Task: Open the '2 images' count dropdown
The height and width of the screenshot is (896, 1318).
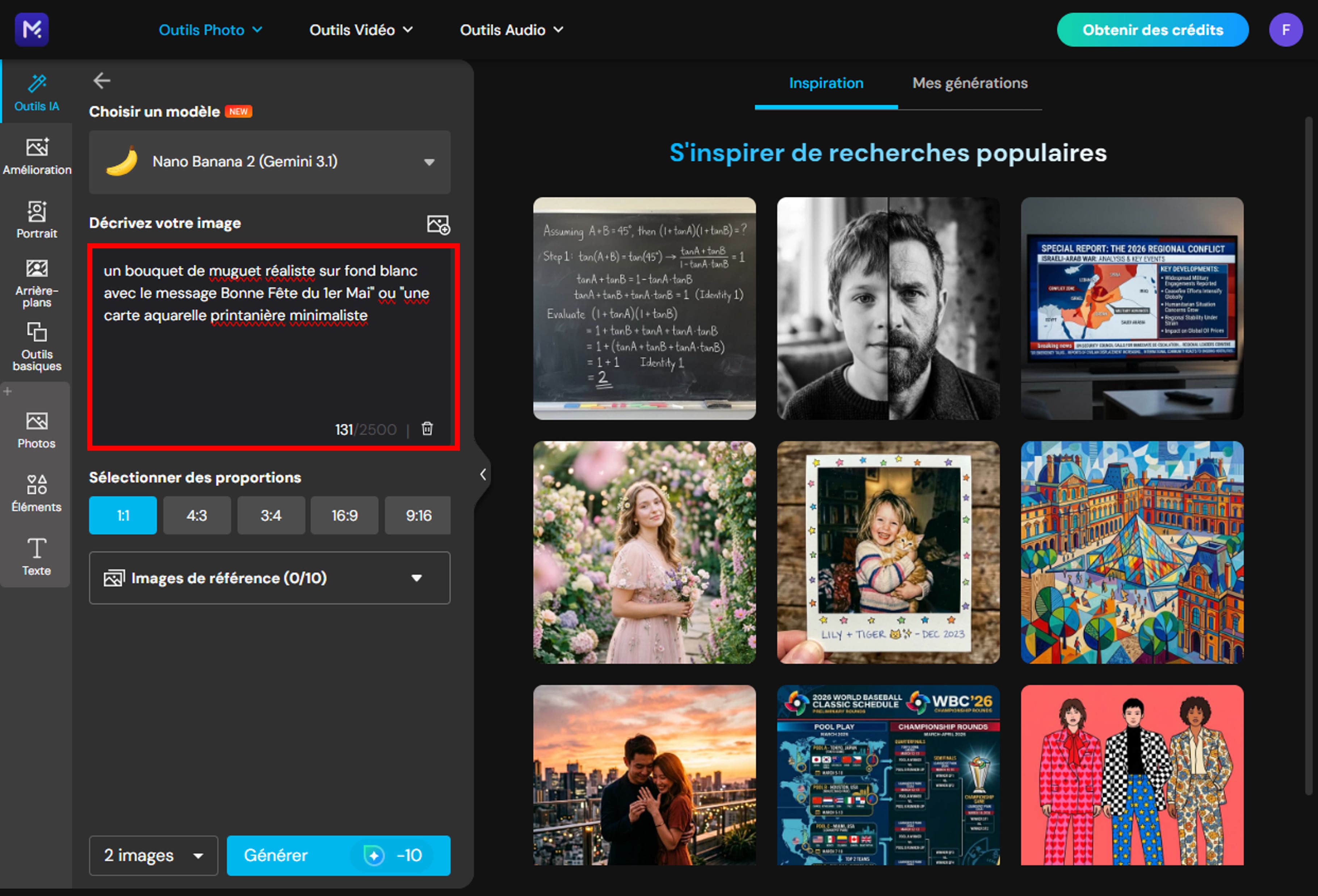Action: tap(153, 855)
